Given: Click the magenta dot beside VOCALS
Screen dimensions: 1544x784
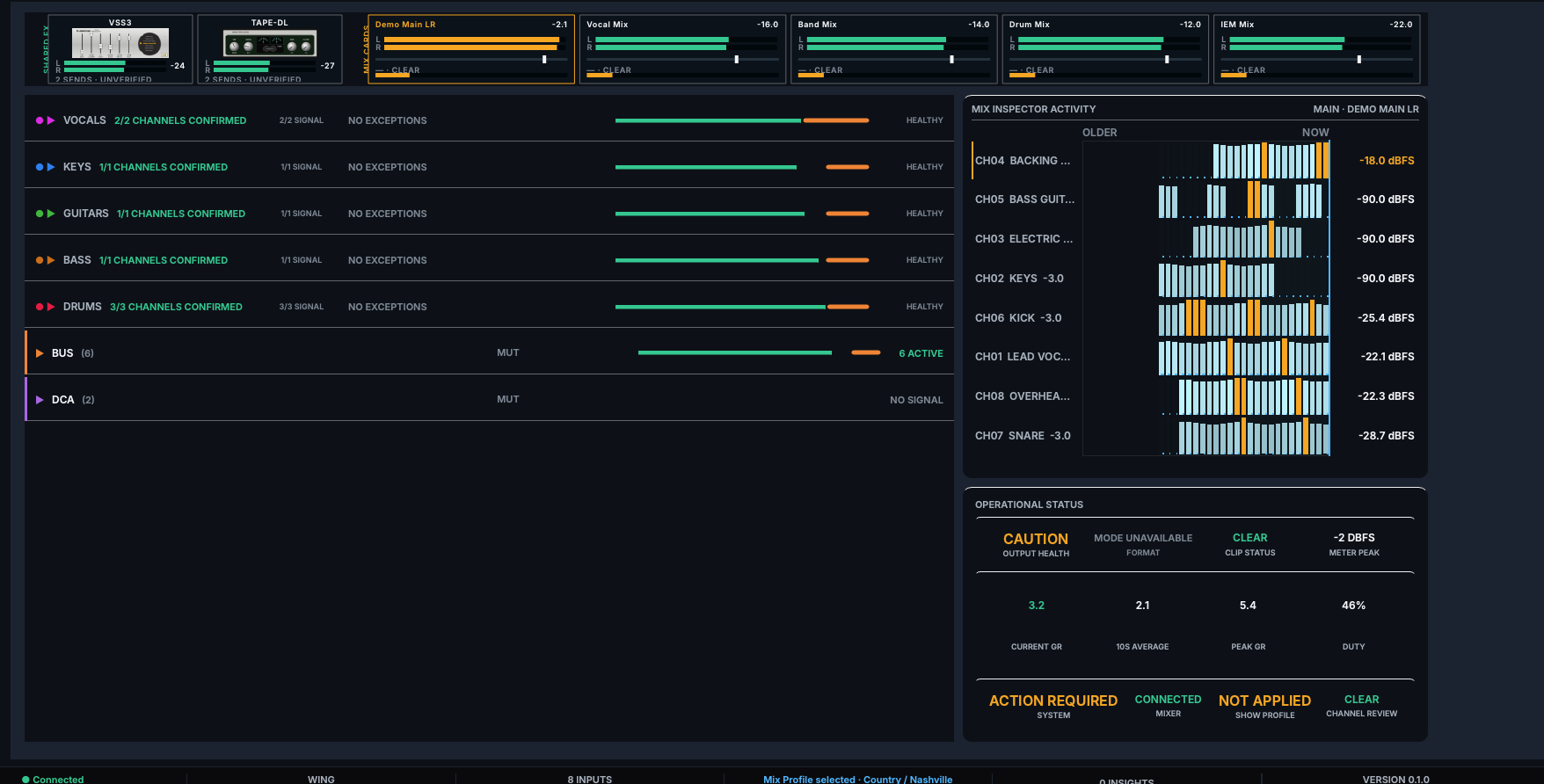Looking at the screenshot, I should [40, 120].
